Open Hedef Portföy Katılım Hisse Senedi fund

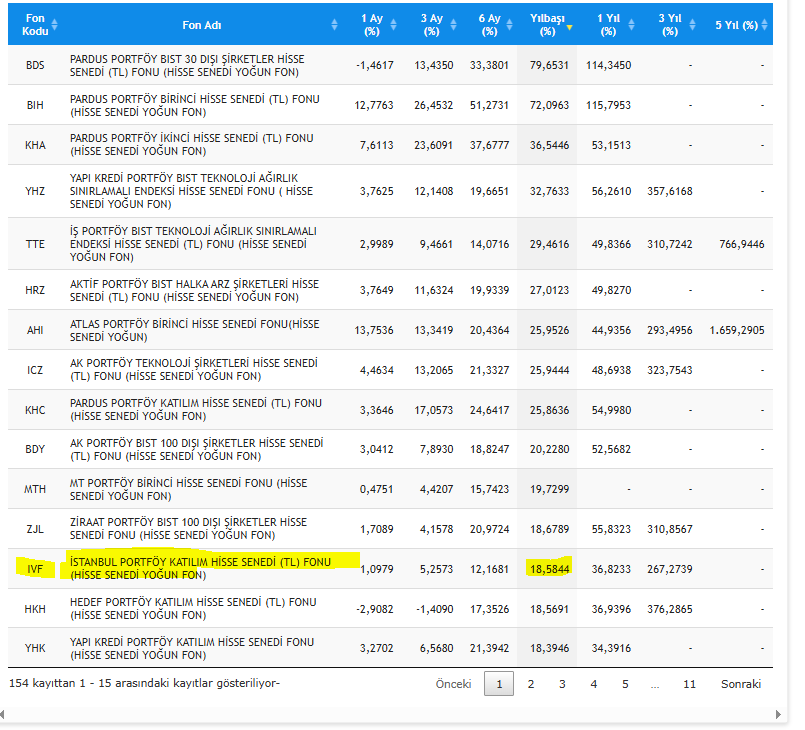[193, 609]
